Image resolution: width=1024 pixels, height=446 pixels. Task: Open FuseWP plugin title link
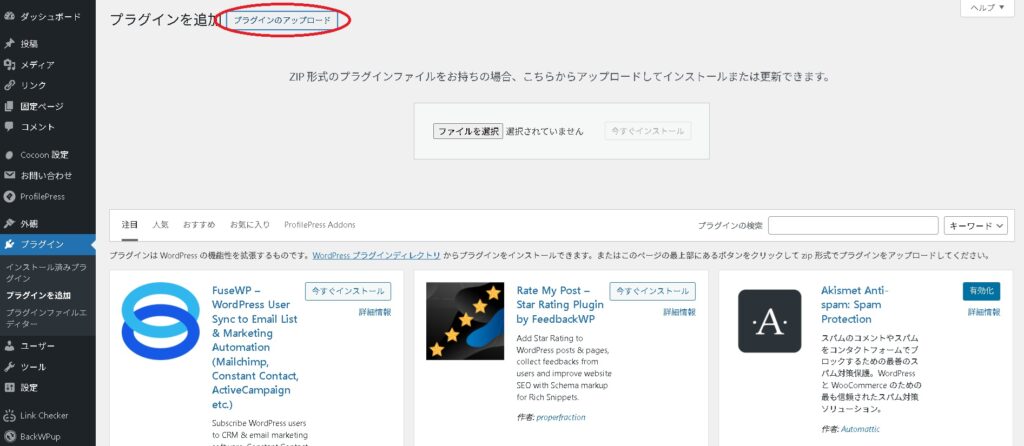255,347
